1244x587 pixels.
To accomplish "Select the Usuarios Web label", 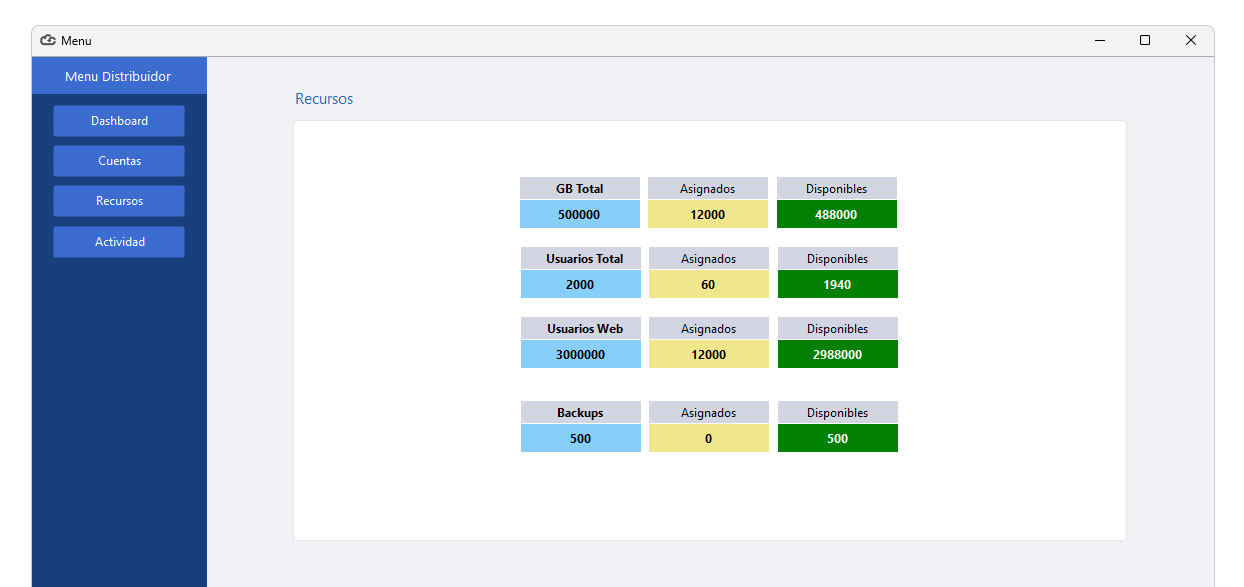I will point(581,328).
